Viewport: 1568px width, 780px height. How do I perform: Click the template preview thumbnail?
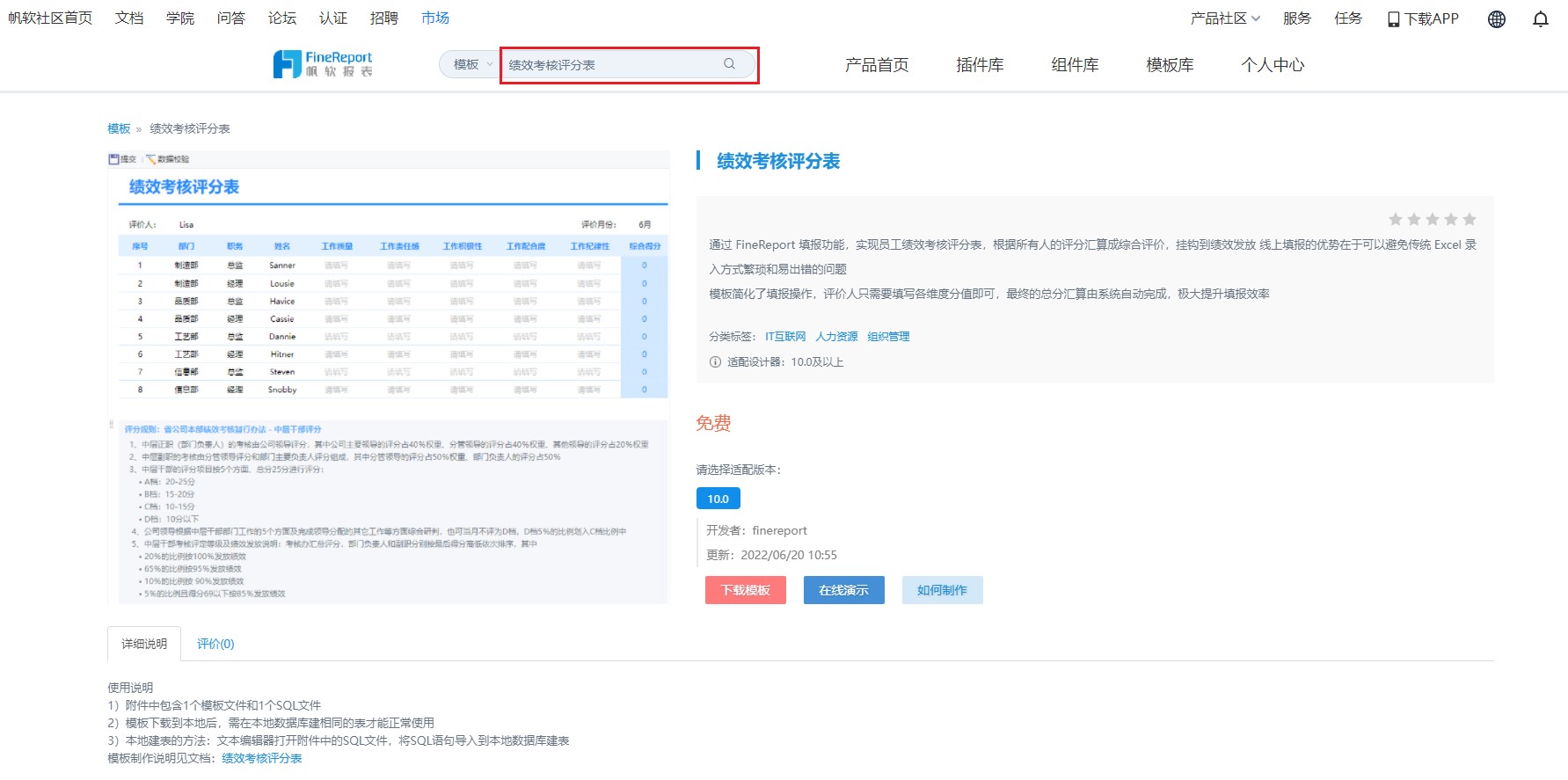pyautogui.click(x=388, y=377)
